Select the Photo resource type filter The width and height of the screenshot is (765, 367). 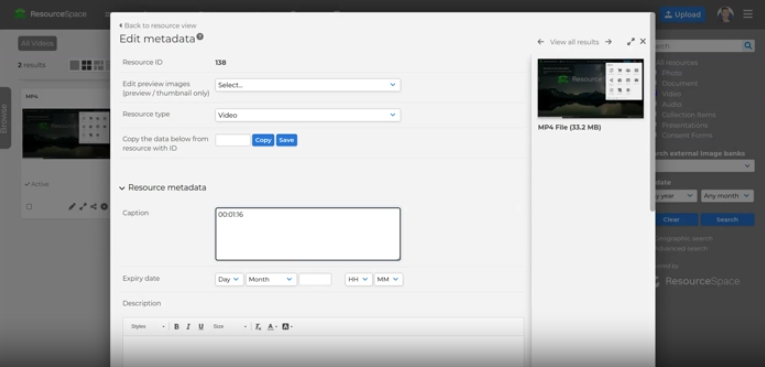672,73
